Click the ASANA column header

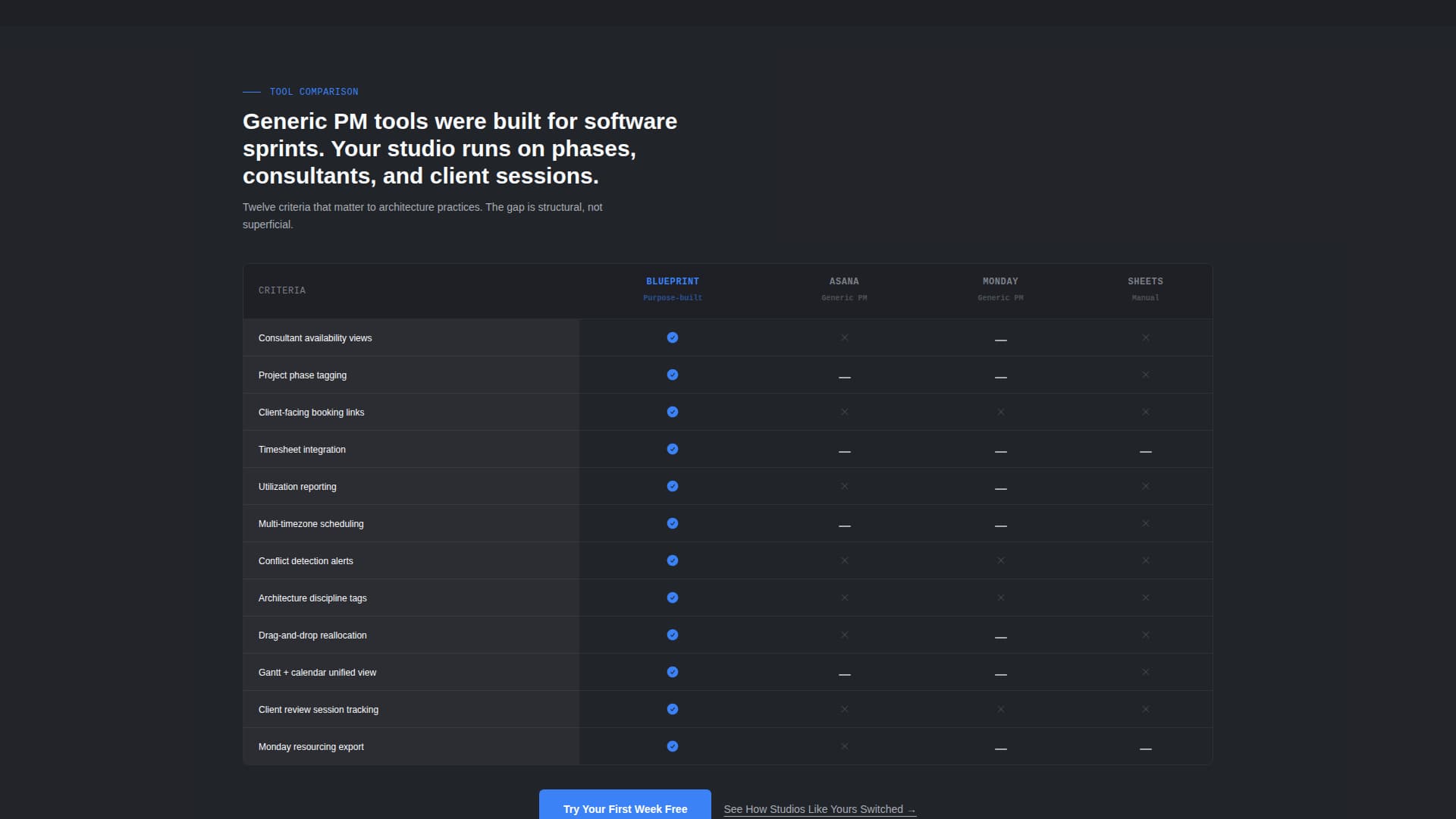[x=844, y=281]
